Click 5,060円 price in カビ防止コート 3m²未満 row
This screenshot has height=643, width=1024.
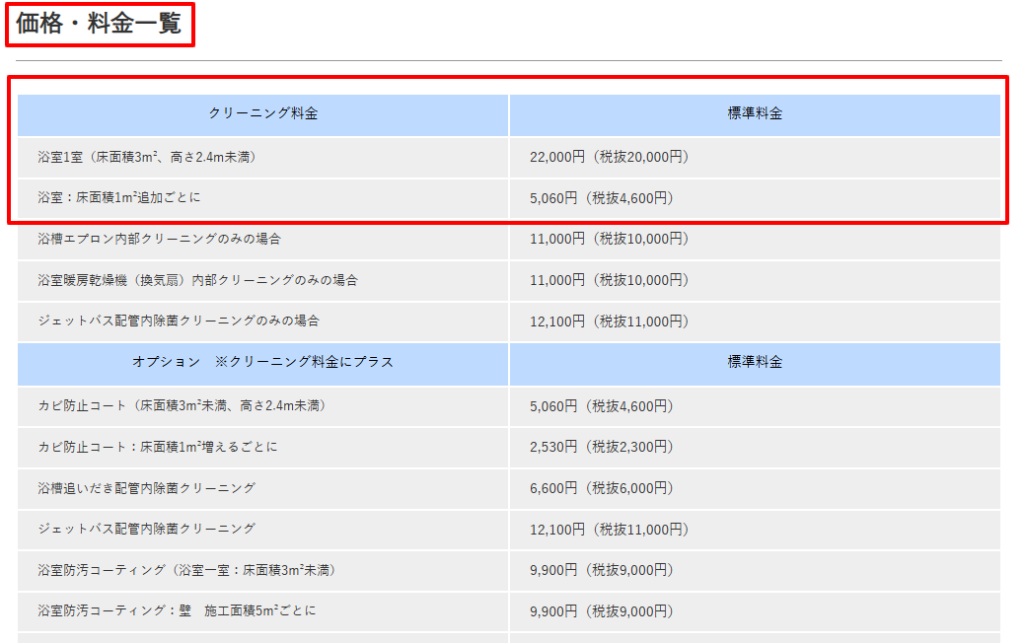(x=601, y=407)
